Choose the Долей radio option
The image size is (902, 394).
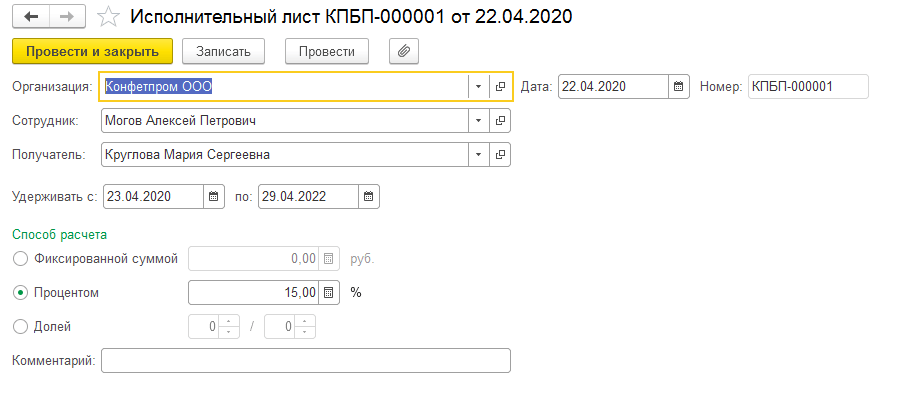(20, 327)
